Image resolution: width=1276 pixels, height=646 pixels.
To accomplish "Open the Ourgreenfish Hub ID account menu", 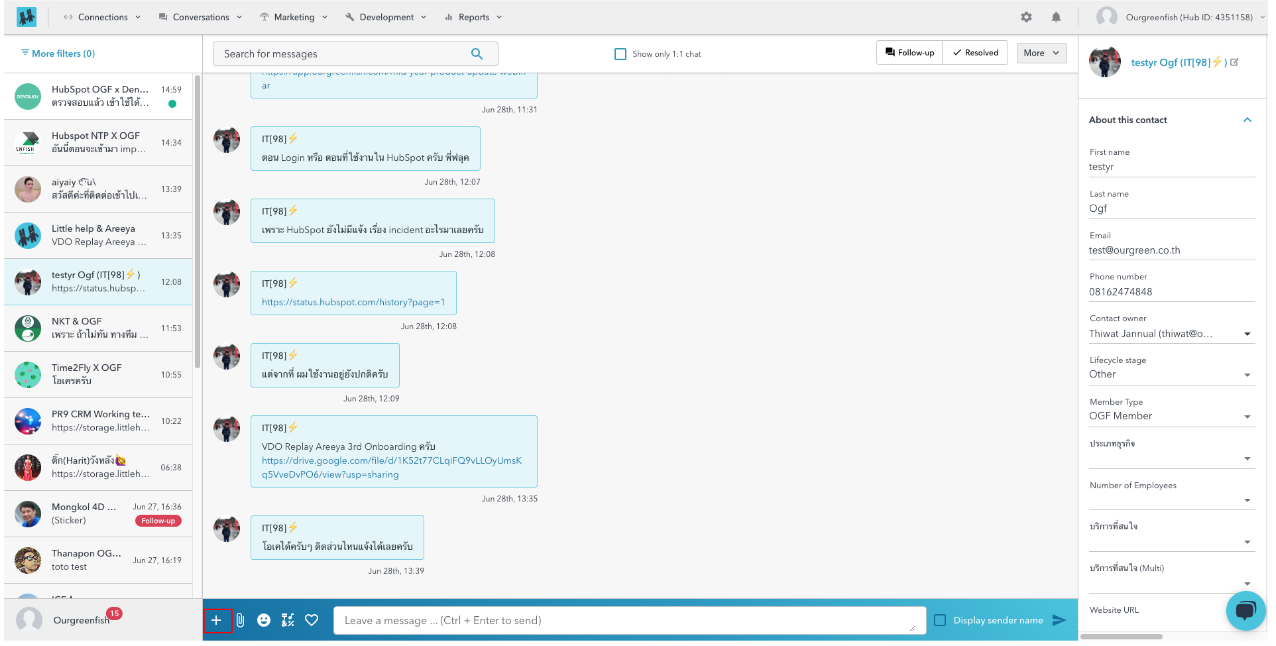I will 1182,17.
